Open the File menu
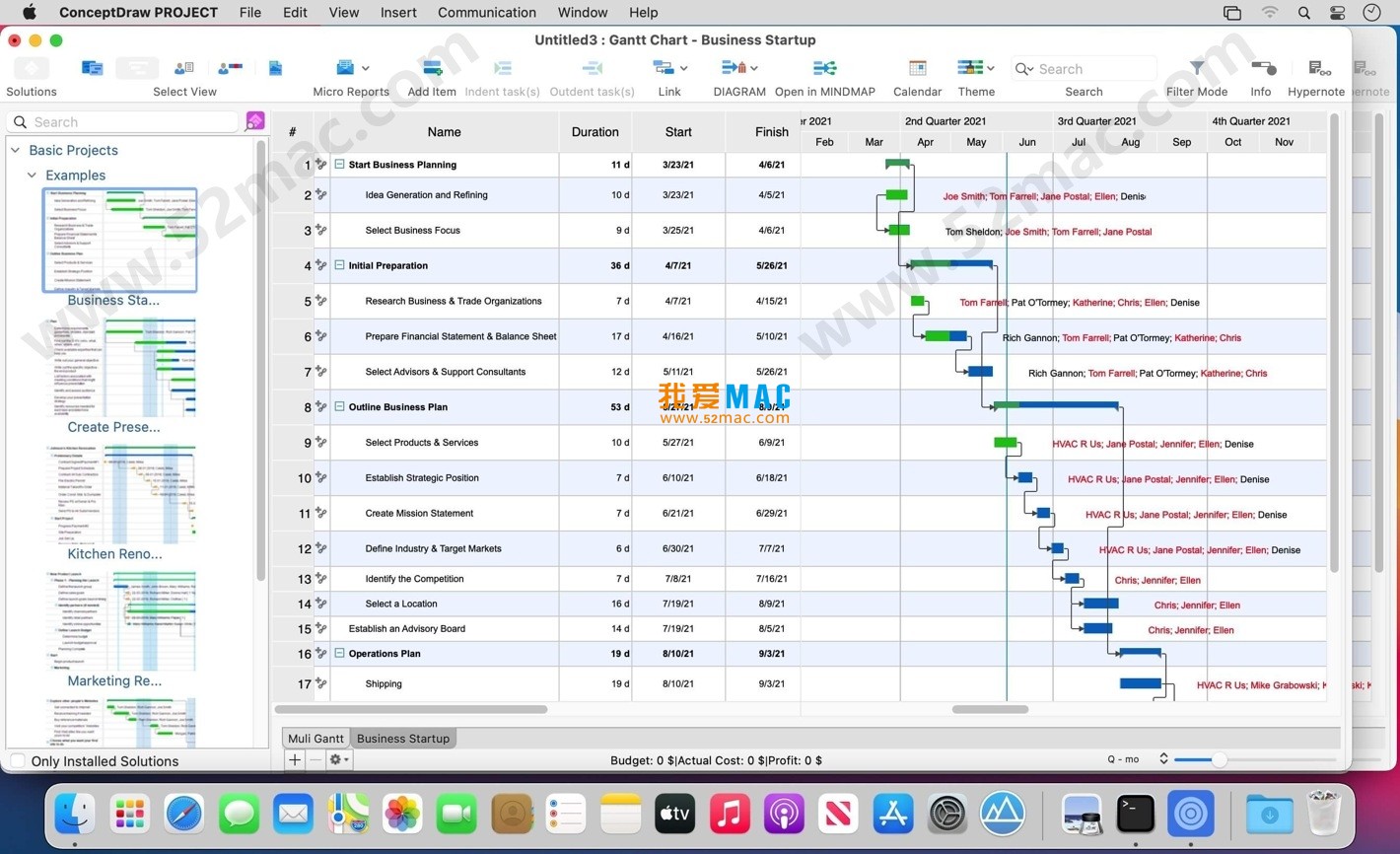1400x854 pixels. [250, 13]
